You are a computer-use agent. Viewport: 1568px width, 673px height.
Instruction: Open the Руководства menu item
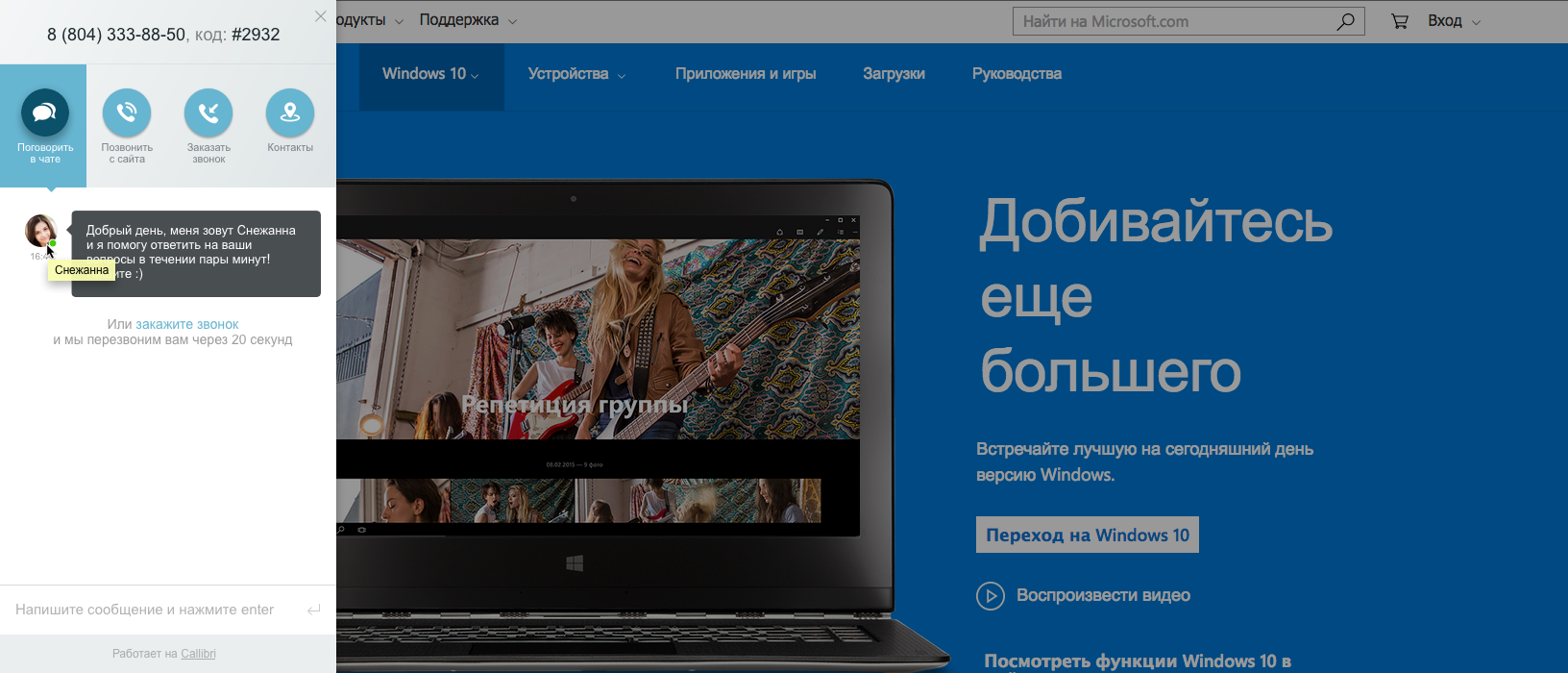1017,74
